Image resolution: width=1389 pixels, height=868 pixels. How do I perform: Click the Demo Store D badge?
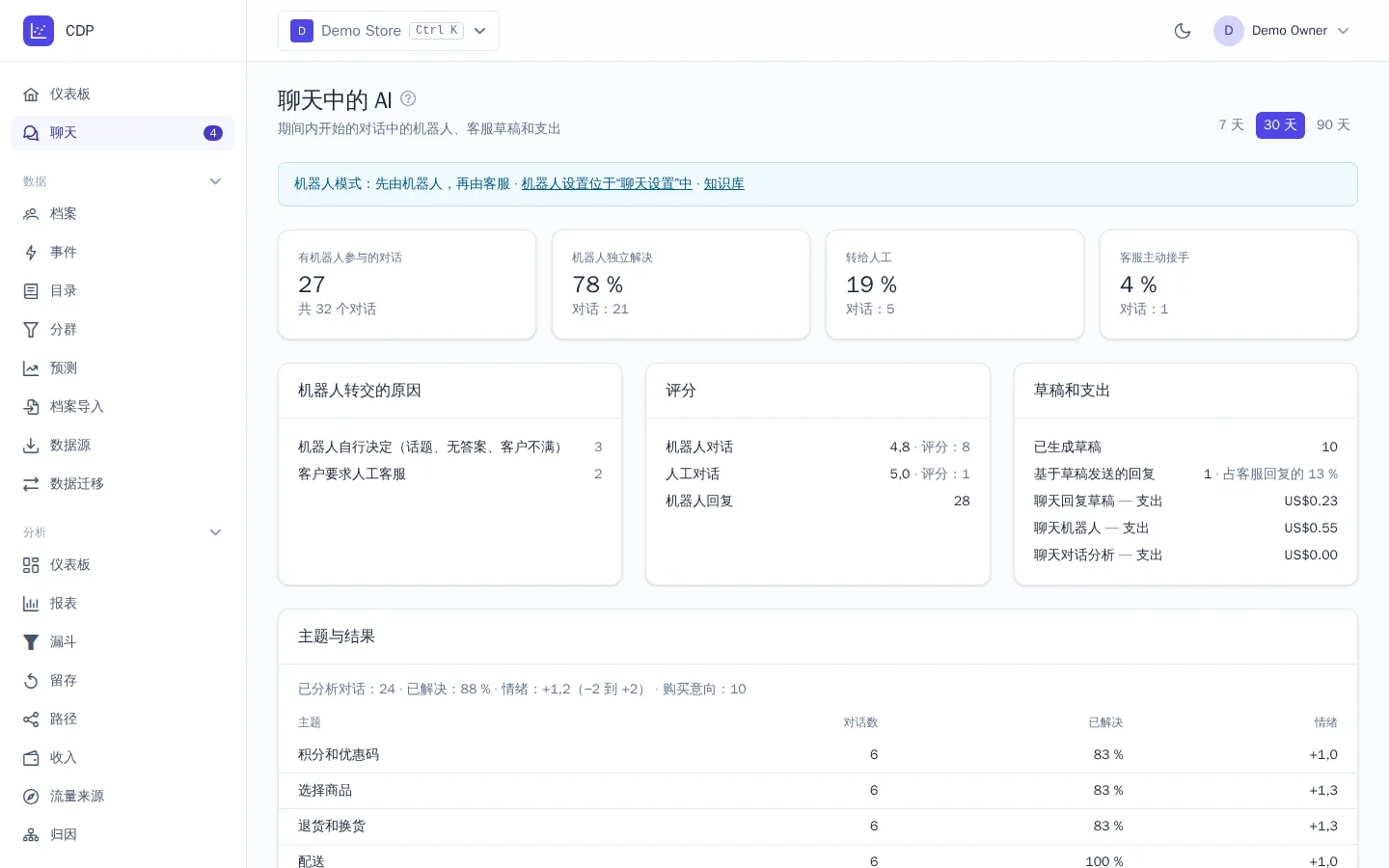coord(302,31)
